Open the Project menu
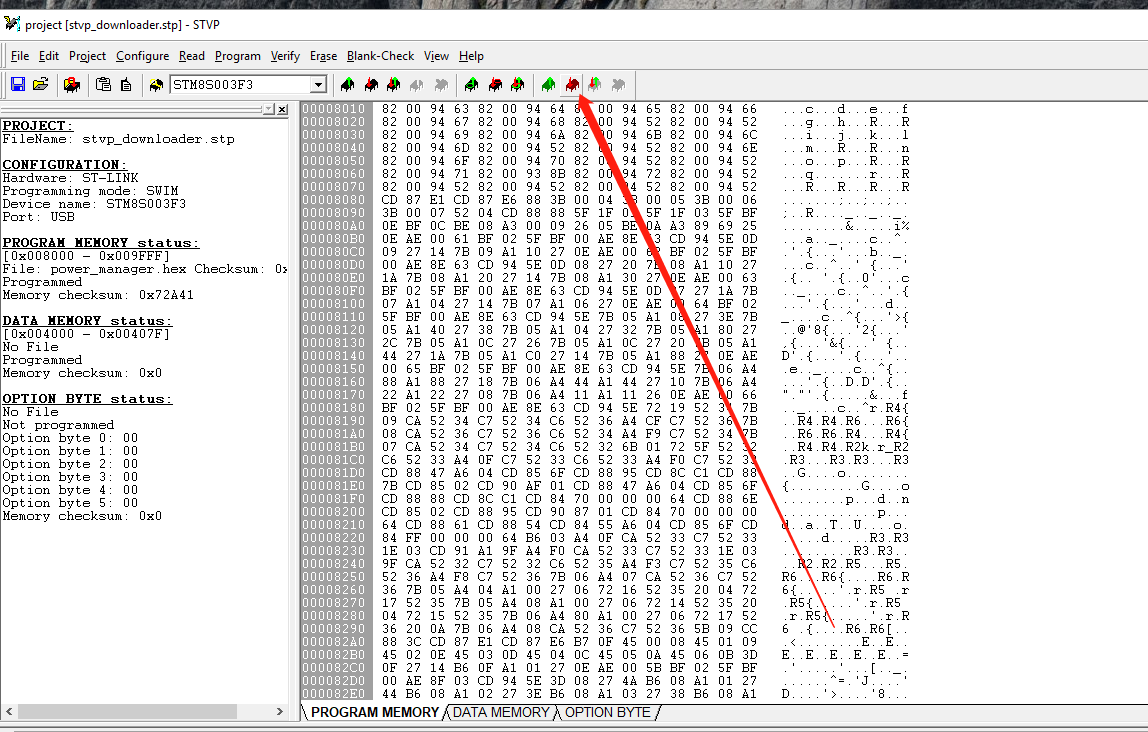1148x732 pixels. coord(87,56)
